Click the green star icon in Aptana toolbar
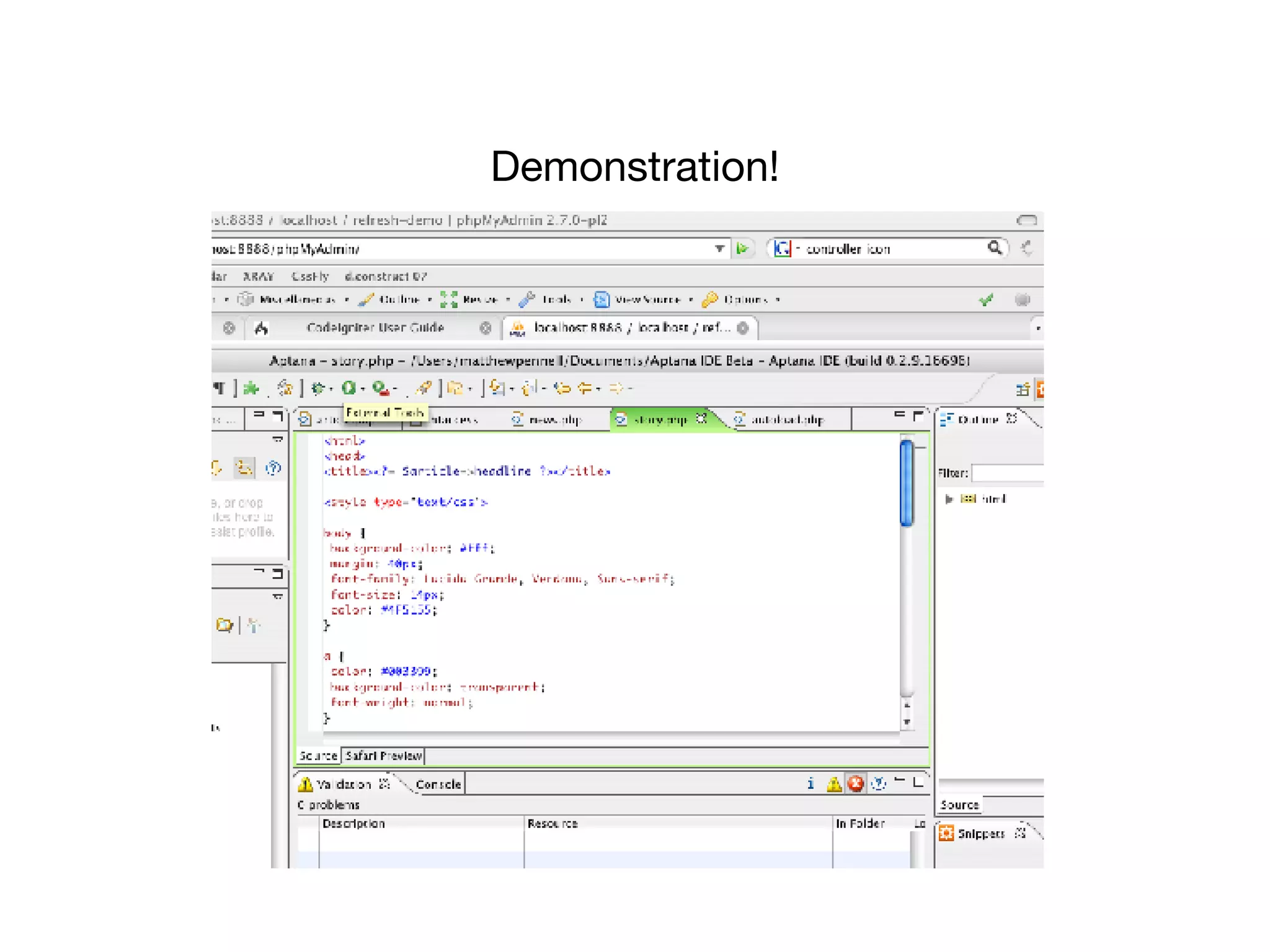This screenshot has width=1270, height=952. click(251, 389)
